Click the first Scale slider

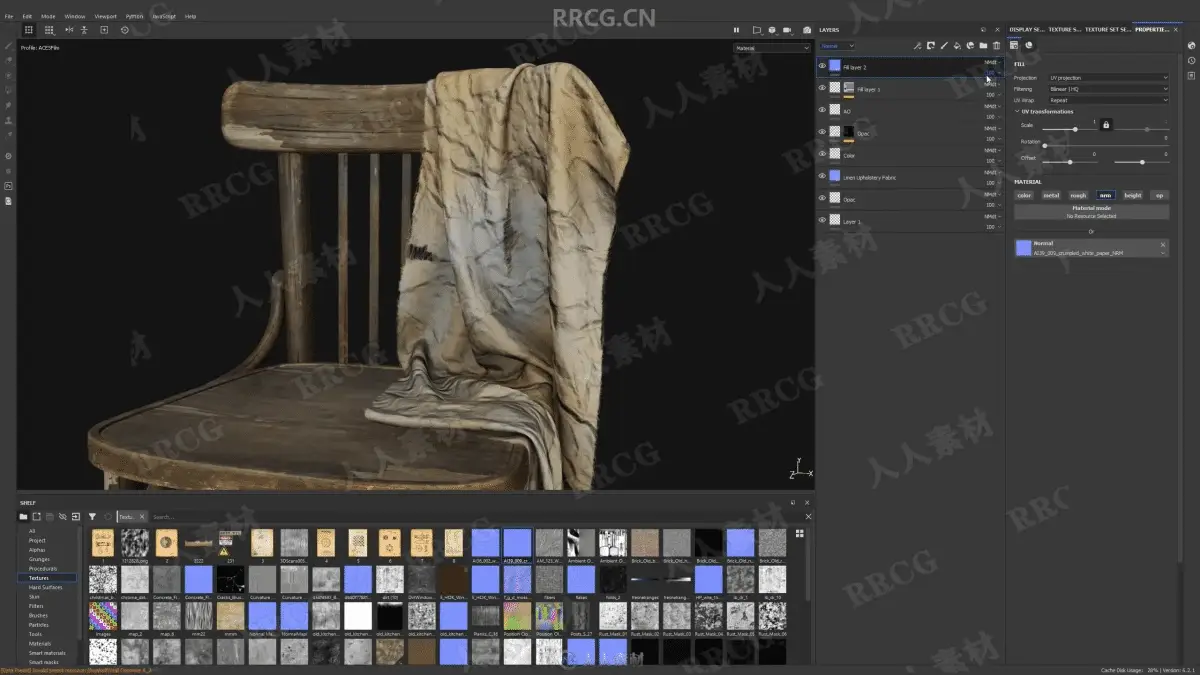pos(1068,129)
